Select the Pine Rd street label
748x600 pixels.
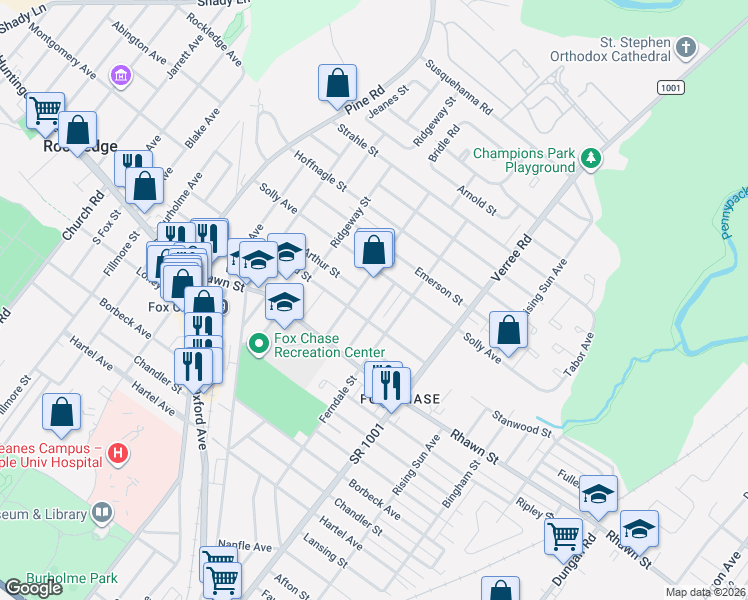364,100
